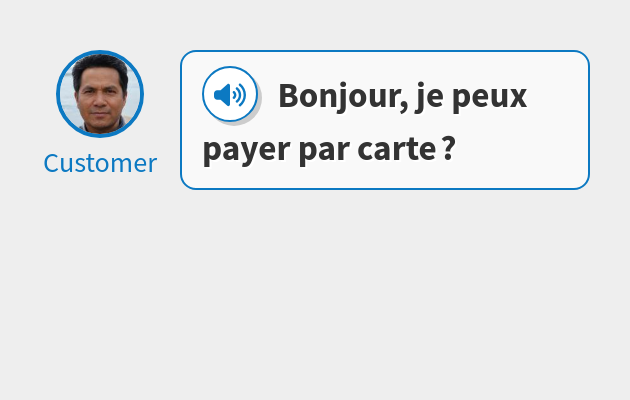Click the megaphone cone of audio icon
Screen dimensions: 630x400
(222, 95)
